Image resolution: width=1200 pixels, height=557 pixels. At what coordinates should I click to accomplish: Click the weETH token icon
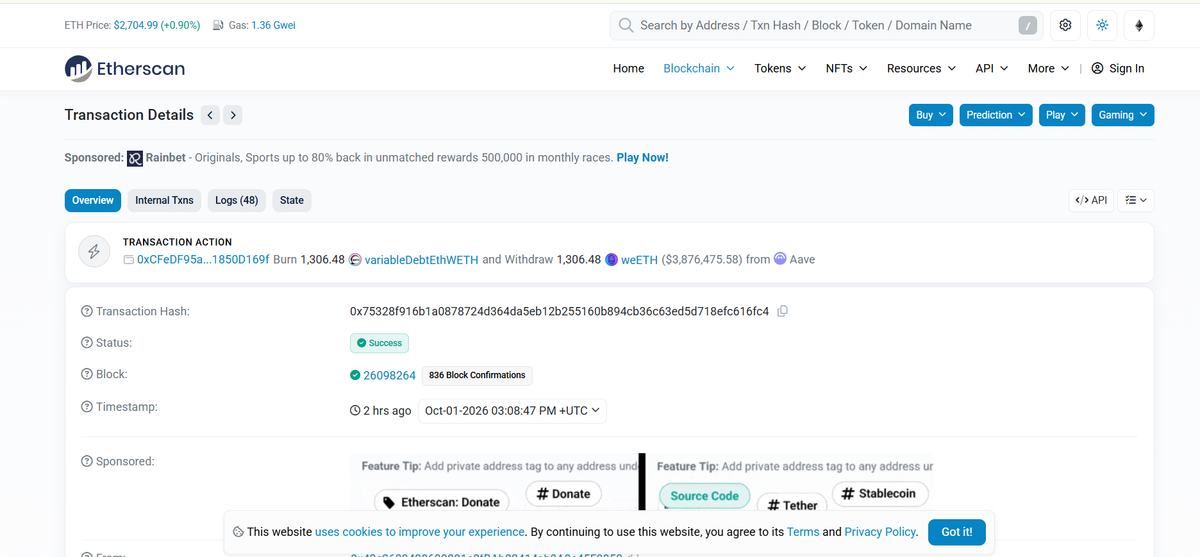point(612,260)
